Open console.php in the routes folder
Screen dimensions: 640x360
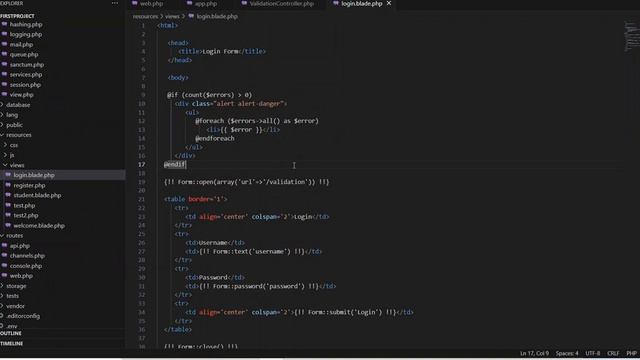pyautogui.click(x=26, y=266)
